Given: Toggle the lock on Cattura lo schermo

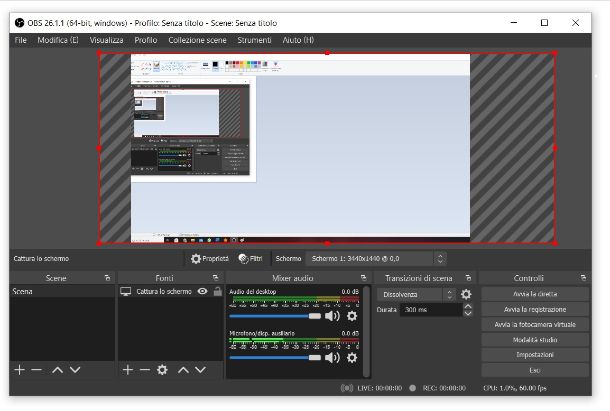Looking at the screenshot, I should (x=218, y=291).
